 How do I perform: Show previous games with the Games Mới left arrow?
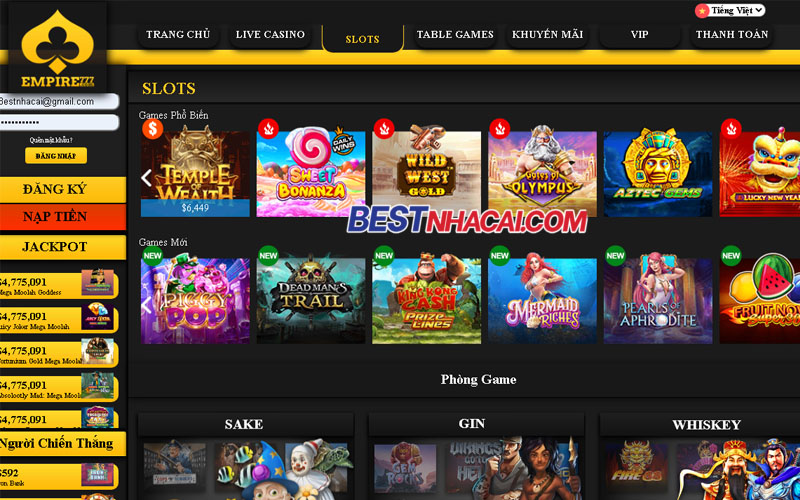coord(146,305)
